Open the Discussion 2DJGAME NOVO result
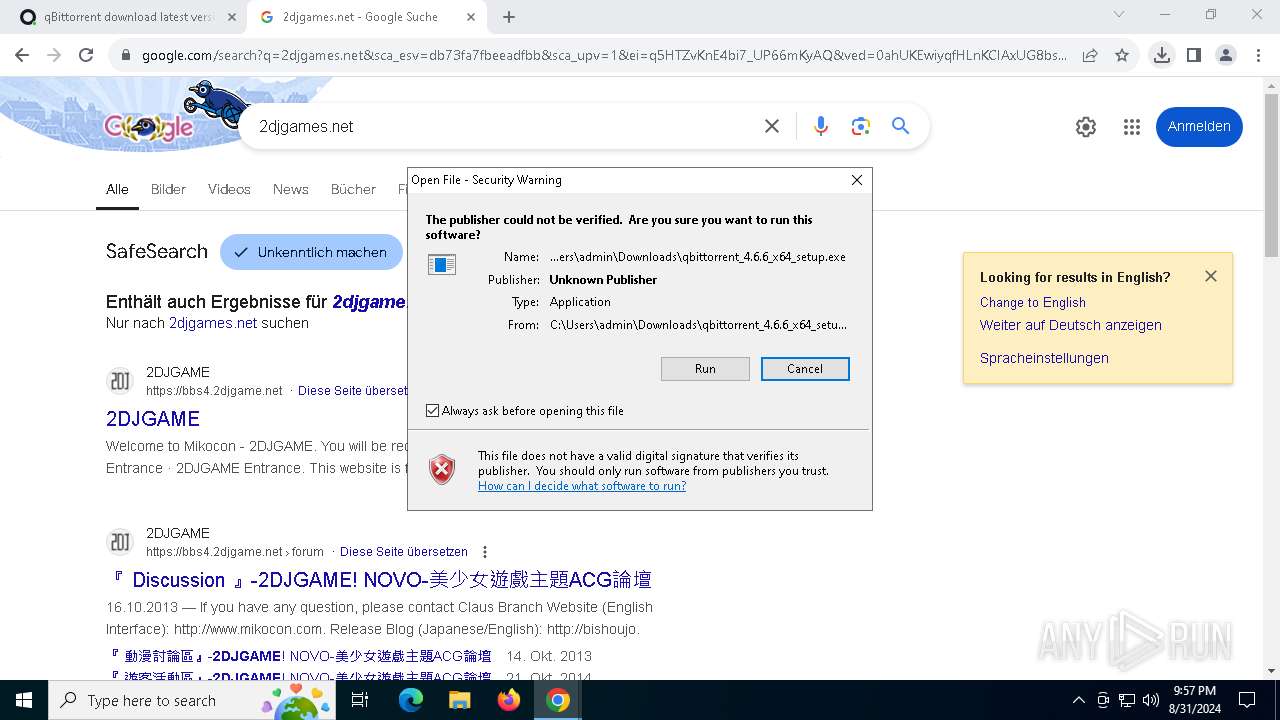 tap(379, 580)
